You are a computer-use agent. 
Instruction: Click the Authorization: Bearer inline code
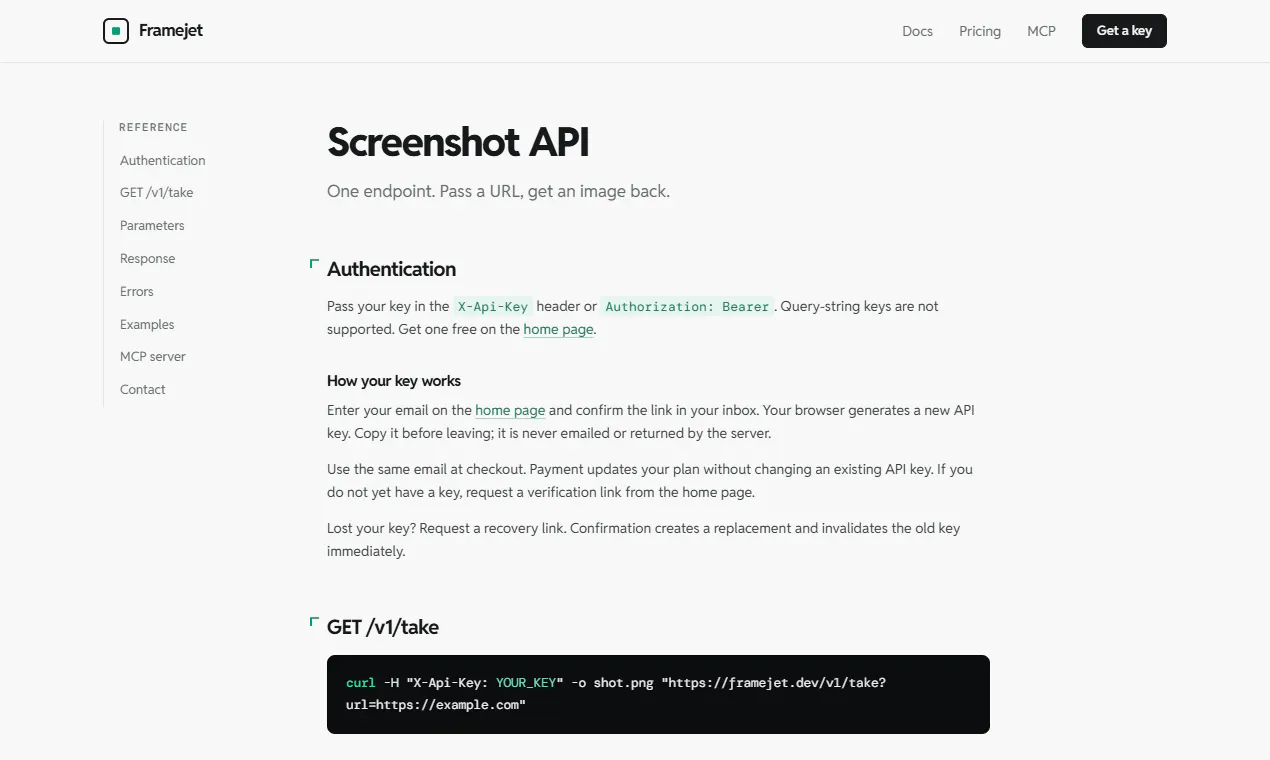pos(687,306)
